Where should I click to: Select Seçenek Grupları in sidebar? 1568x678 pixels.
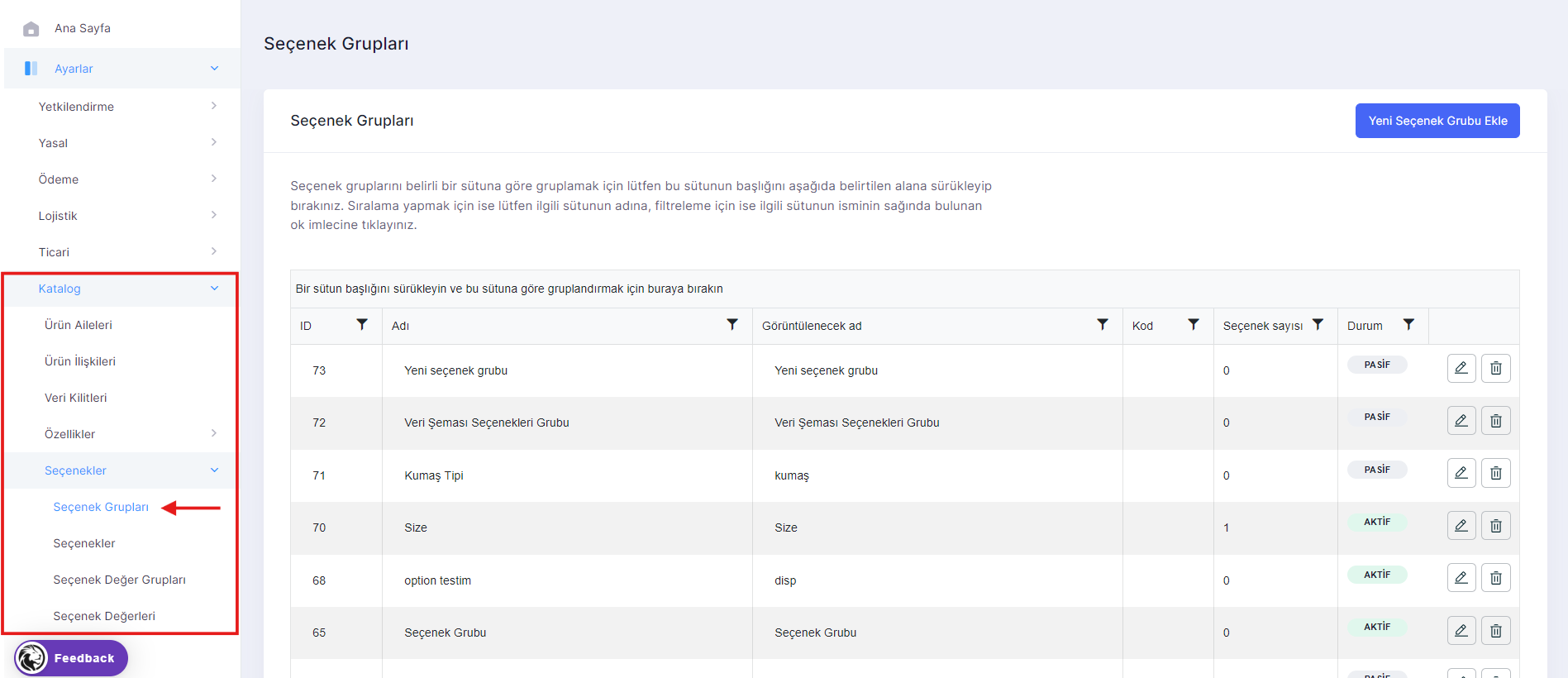(x=101, y=507)
